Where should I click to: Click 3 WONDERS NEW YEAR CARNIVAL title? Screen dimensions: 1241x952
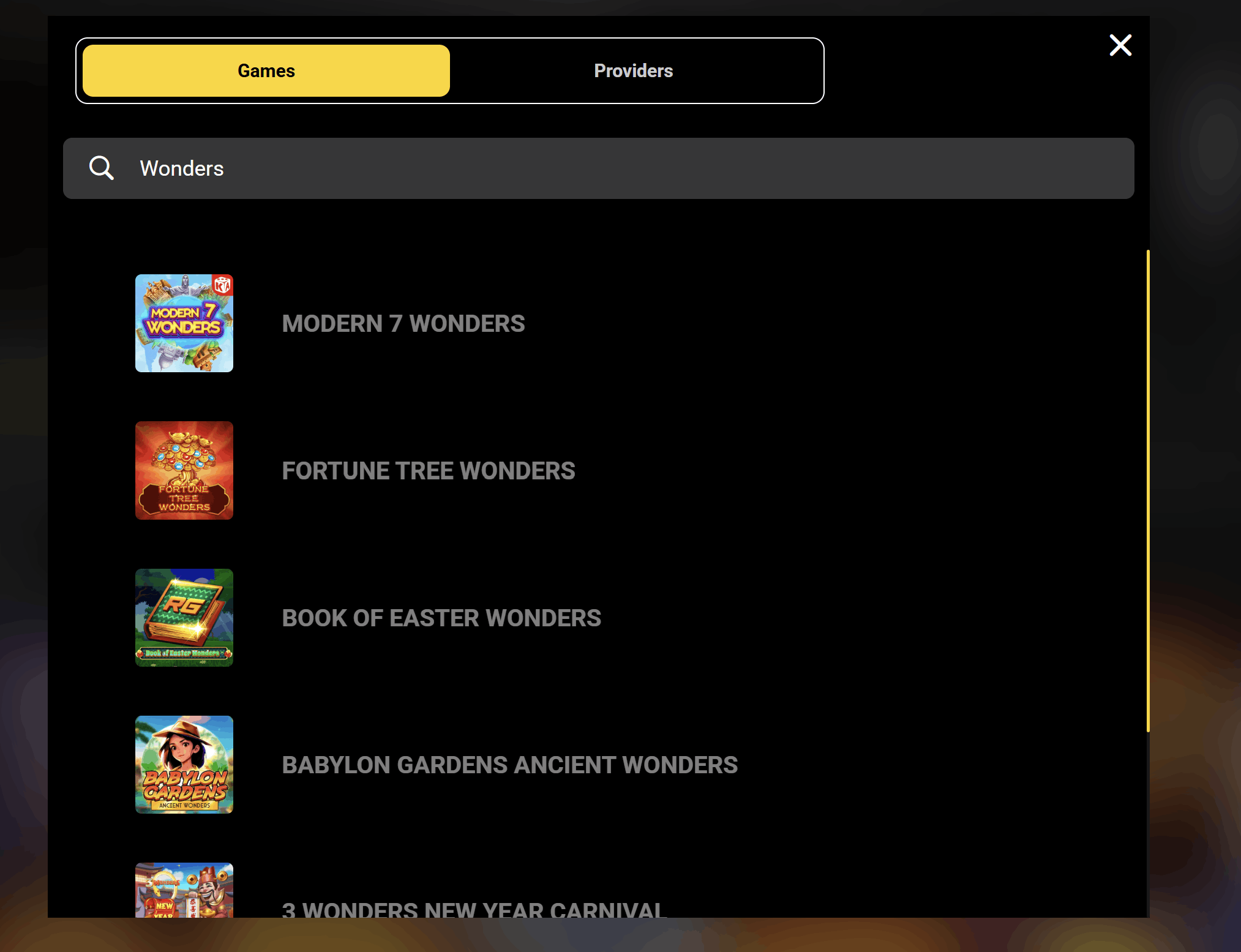pos(473,910)
